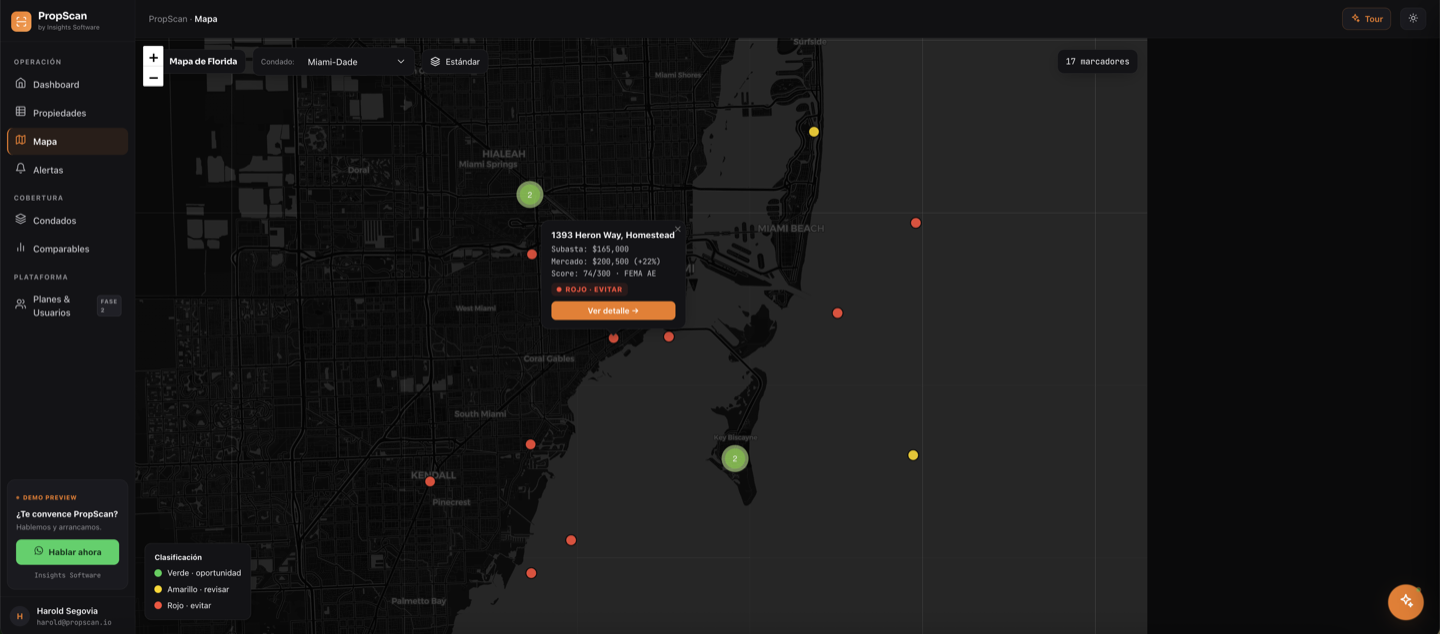Click the PropScan logo icon
The width and height of the screenshot is (1440, 634).
(x=21, y=21)
